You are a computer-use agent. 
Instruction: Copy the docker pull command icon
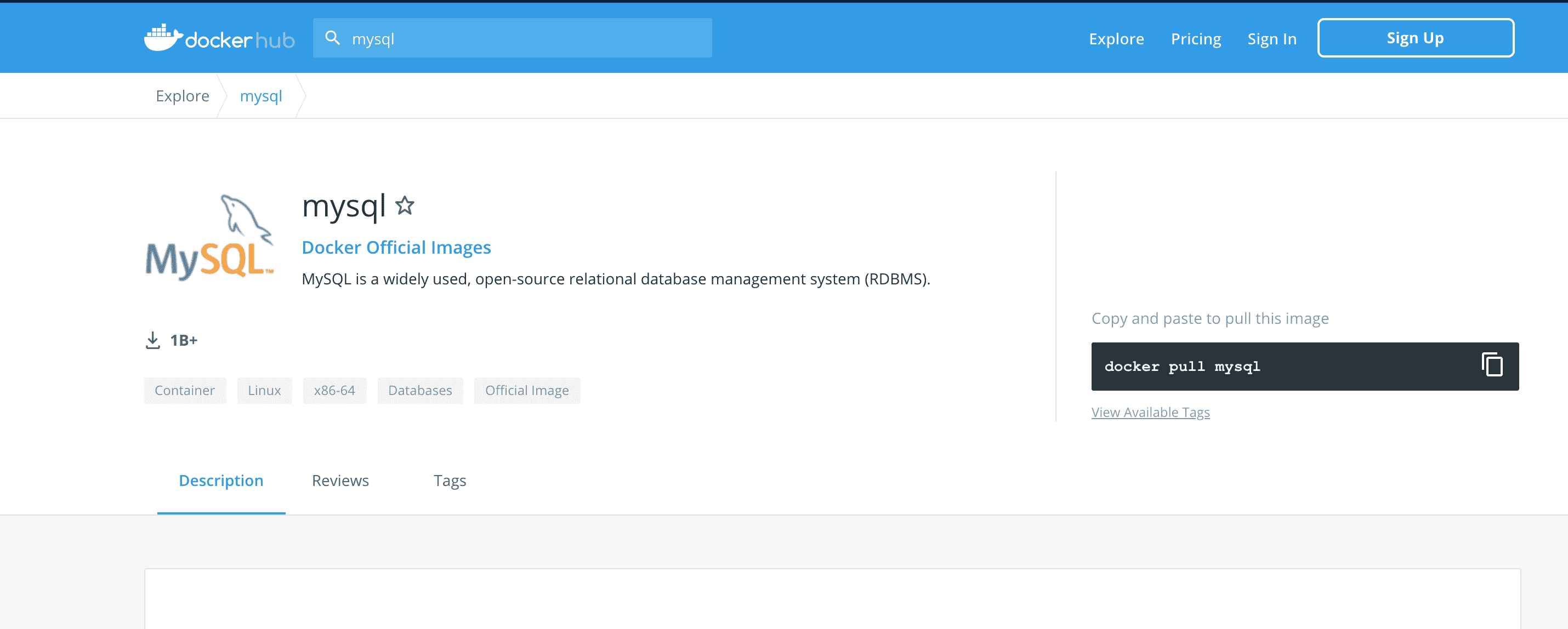[1491, 365]
